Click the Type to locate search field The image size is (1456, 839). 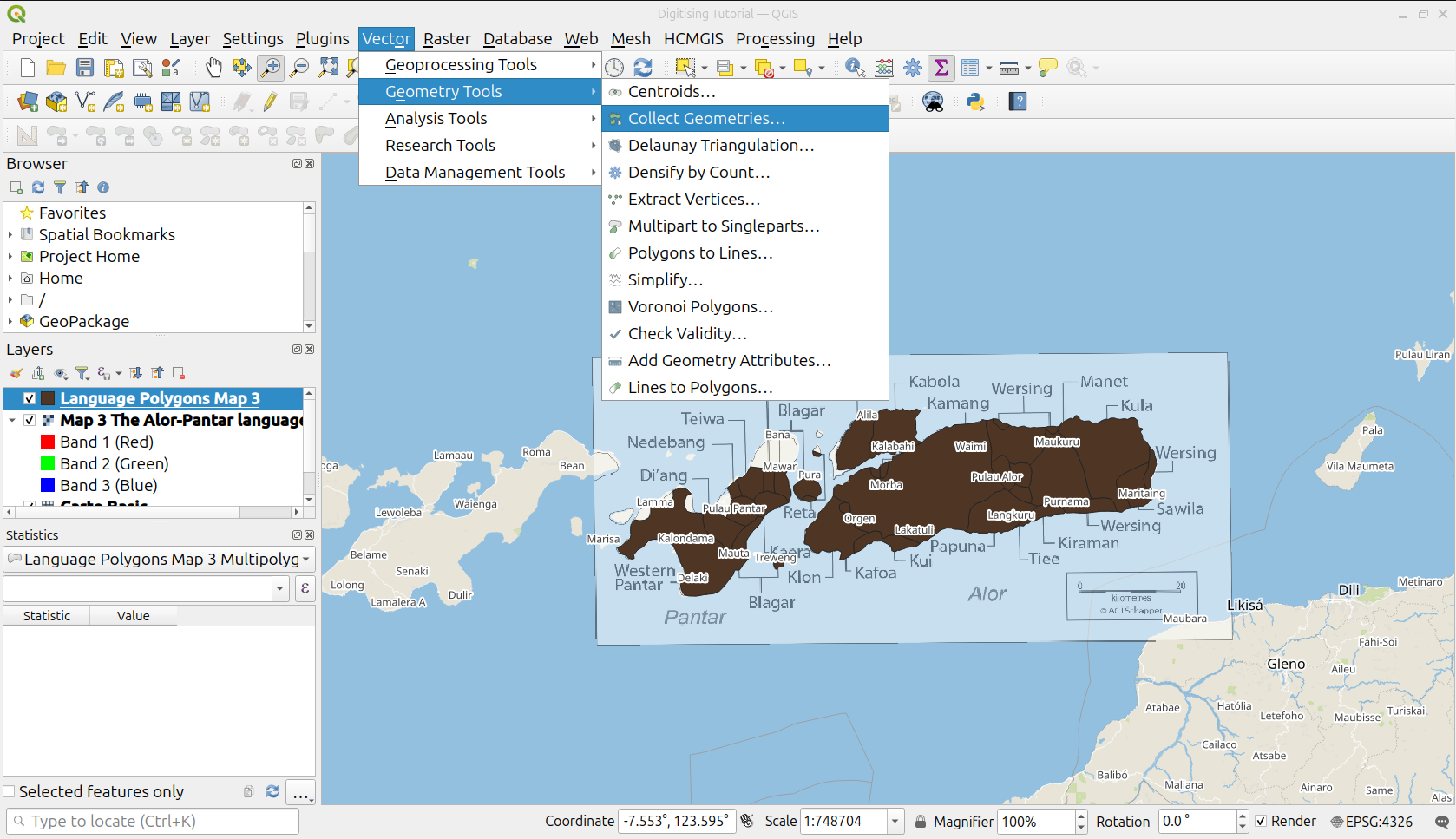point(153,821)
